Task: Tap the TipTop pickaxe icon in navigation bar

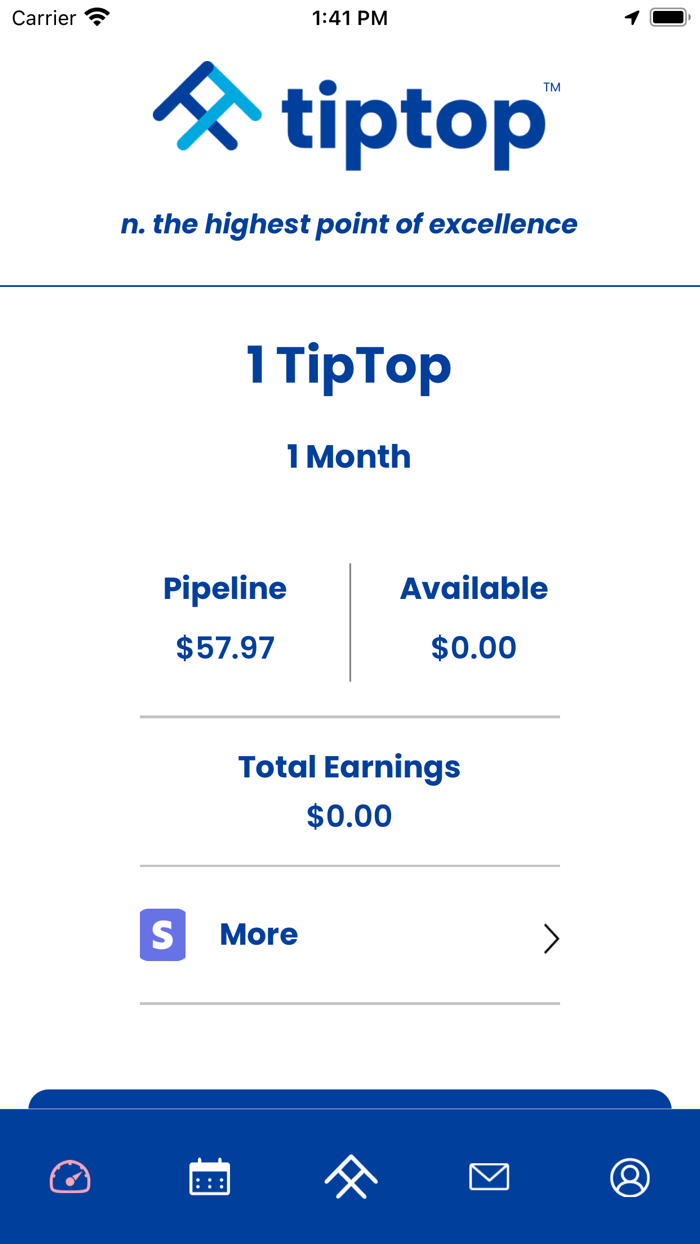Action: tap(349, 1177)
